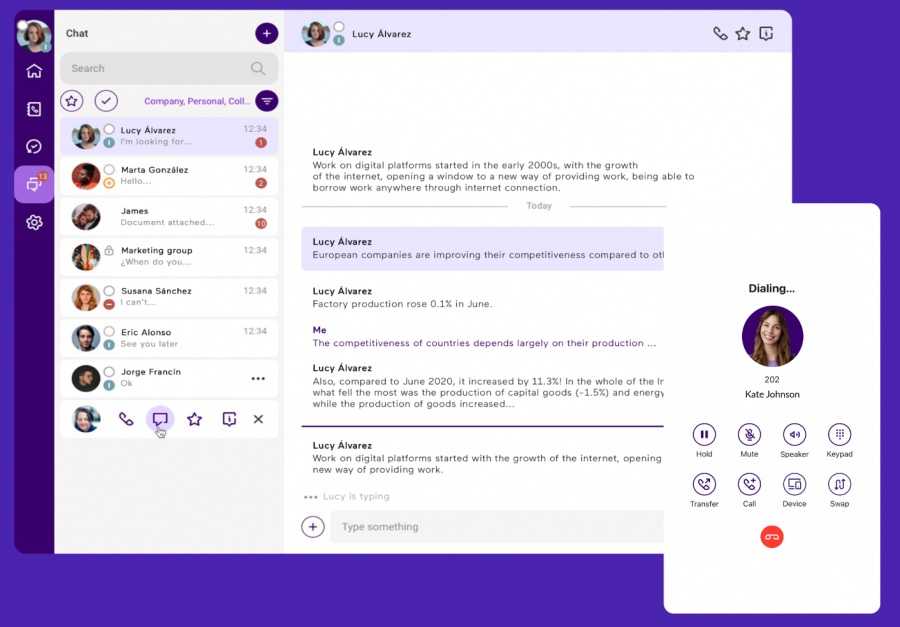Click the Search field in the Chat panel
900x627 pixels.
pos(169,68)
